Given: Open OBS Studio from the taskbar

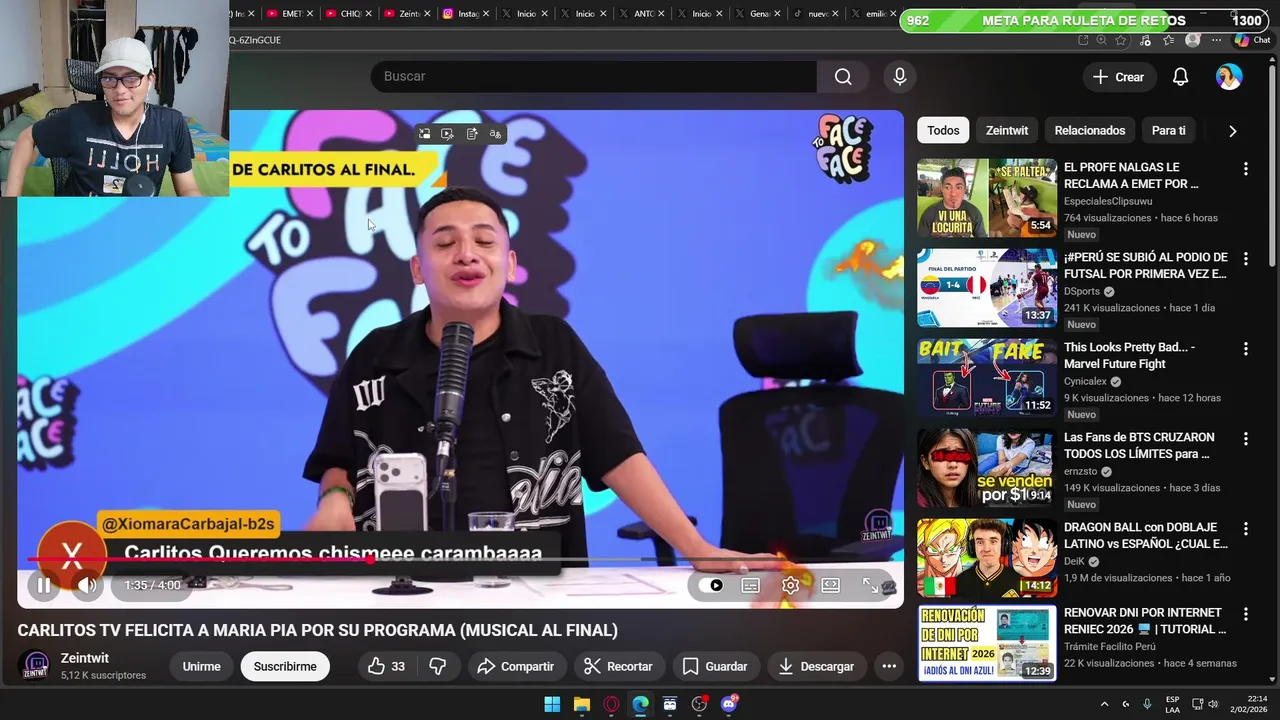Looking at the screenshot, I should point(699,704).
